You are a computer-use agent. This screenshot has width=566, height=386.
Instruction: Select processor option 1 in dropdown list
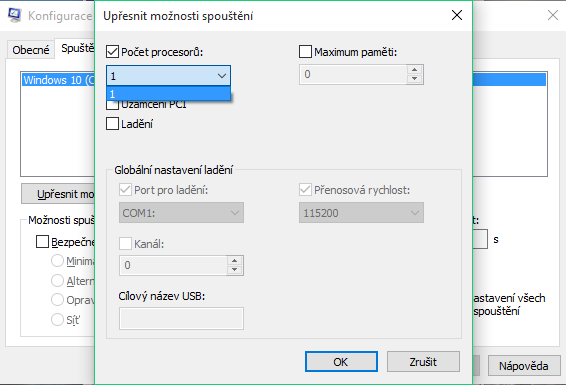coord(168,94)
